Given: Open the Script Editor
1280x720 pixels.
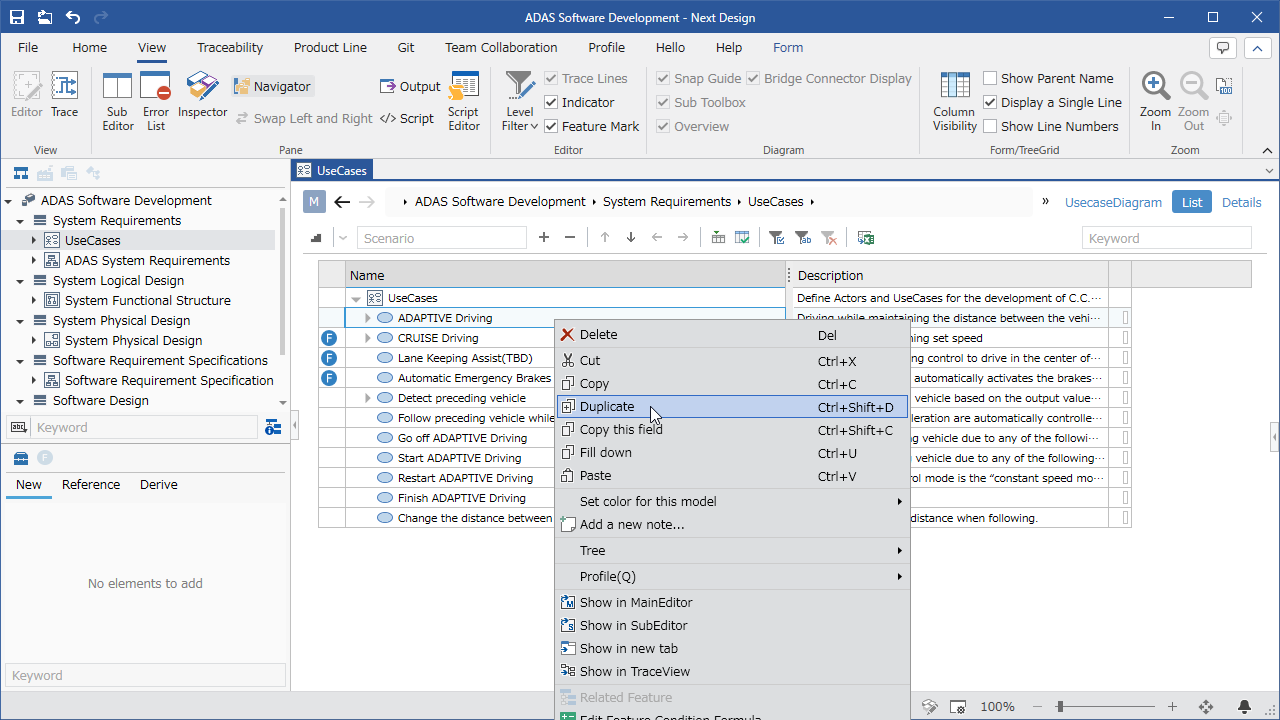Looking at the screenshot, I should pyautogui.click(x=464, y=101).
